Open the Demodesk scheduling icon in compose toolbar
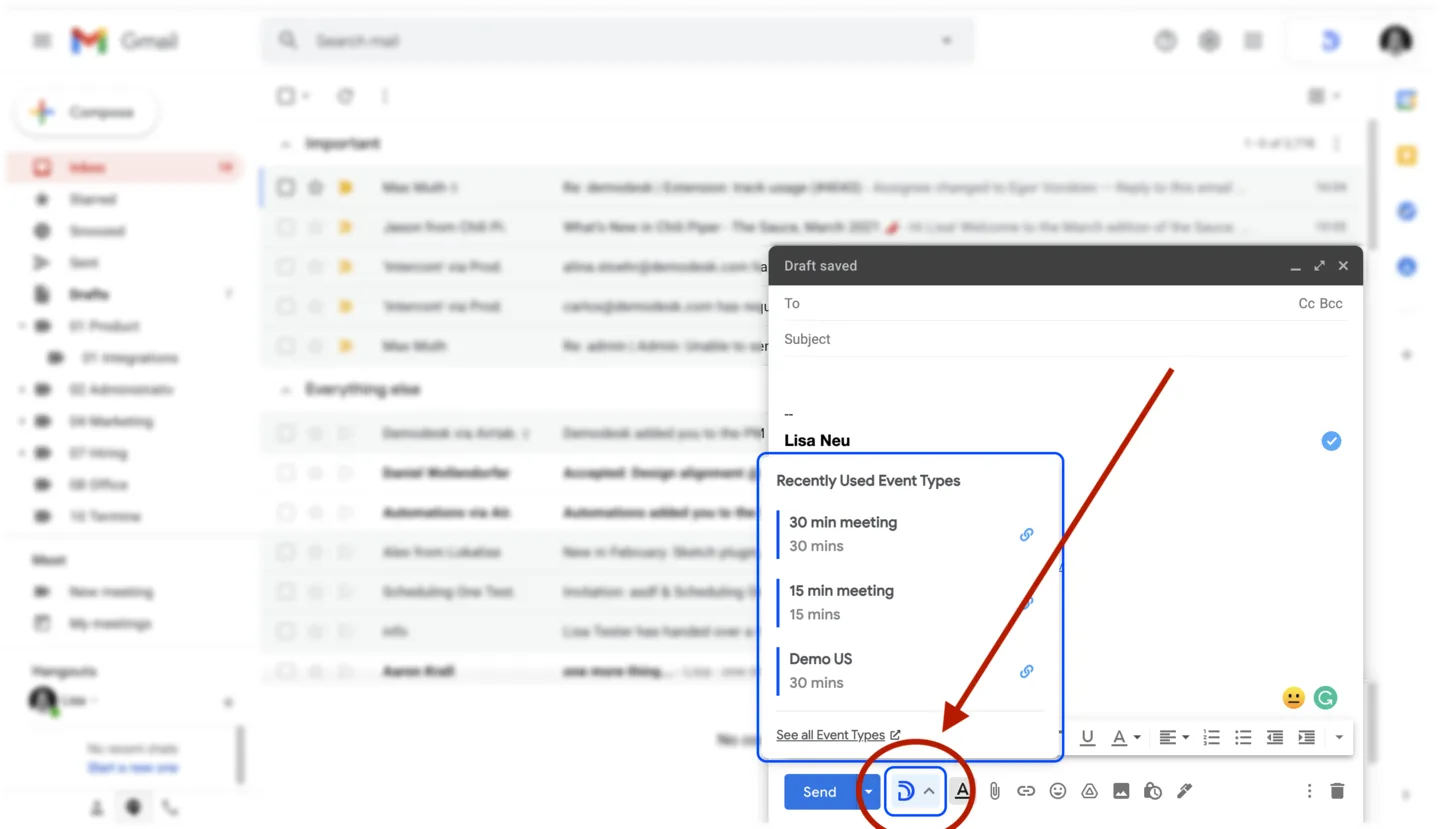This screenshot has height=829, width=1440. point(906,791)
